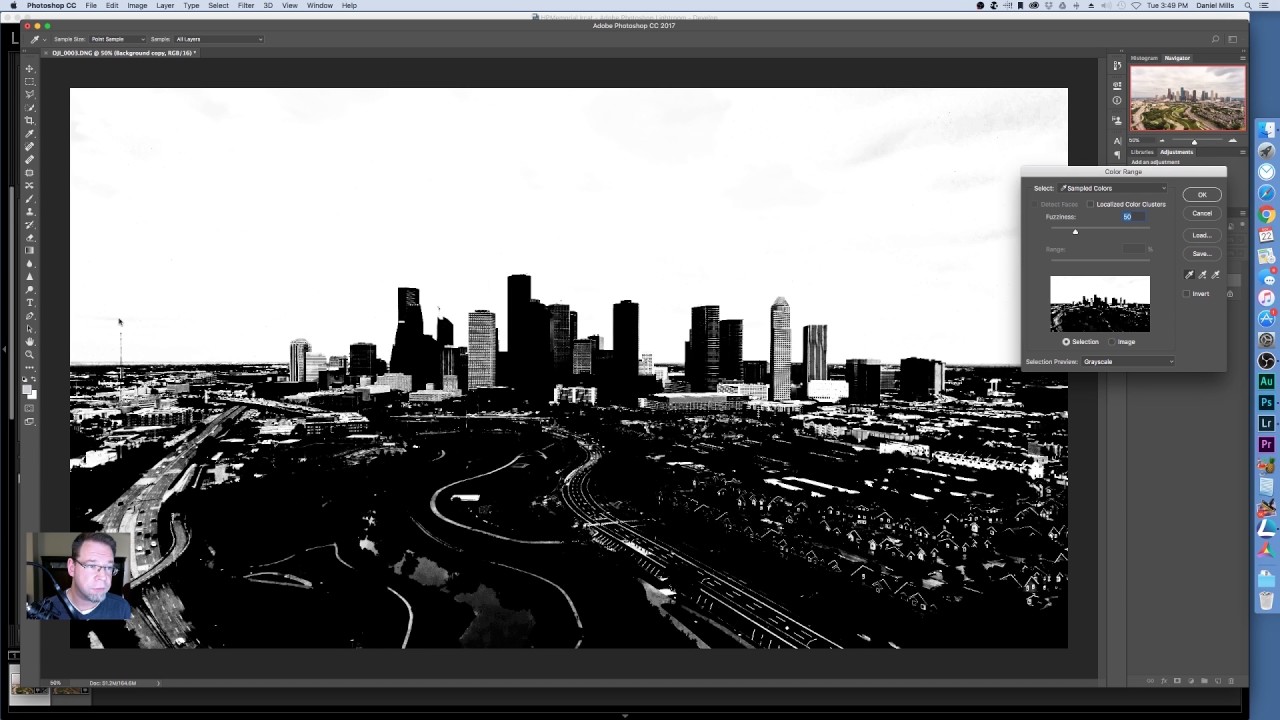Open Lightroom from the Dock
This screenshot has width=1280, height=720.
pos(1266,424)
